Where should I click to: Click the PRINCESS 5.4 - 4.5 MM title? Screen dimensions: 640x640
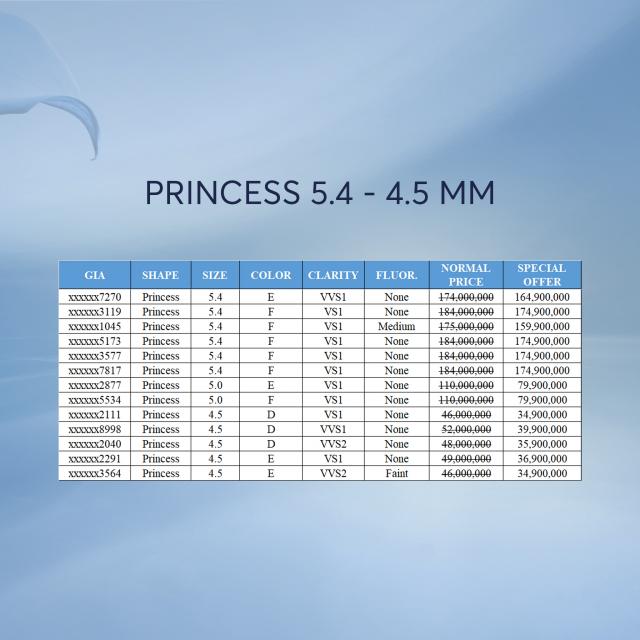point(320,192)
